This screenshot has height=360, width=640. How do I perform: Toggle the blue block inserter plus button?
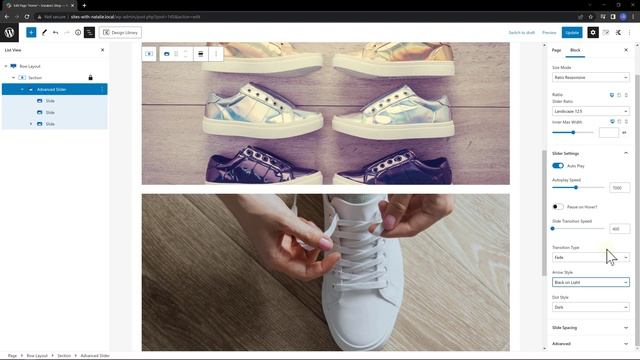pyautogui.click(x=31, y=32)
